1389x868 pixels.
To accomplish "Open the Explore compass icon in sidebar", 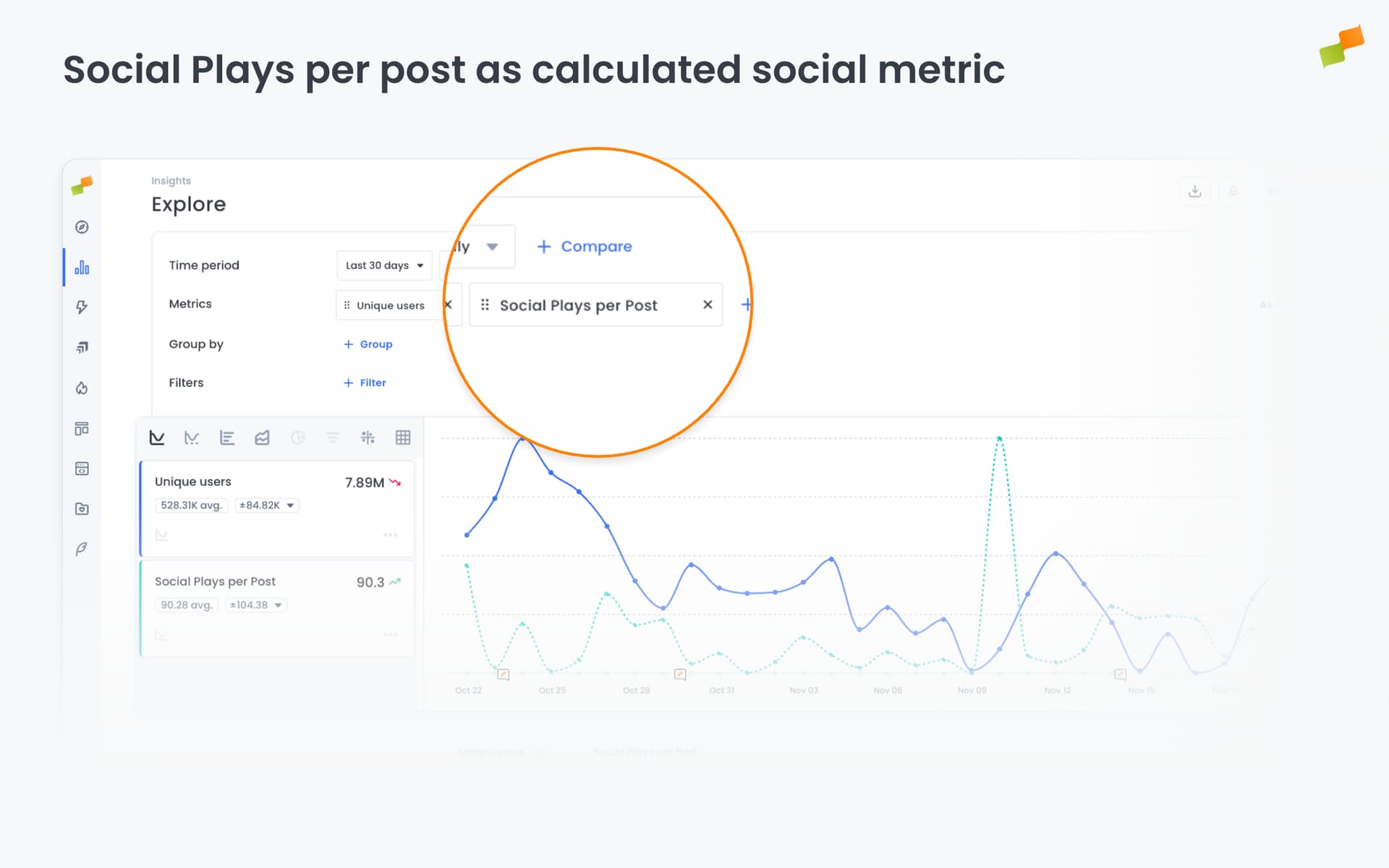I will [82, 226].
